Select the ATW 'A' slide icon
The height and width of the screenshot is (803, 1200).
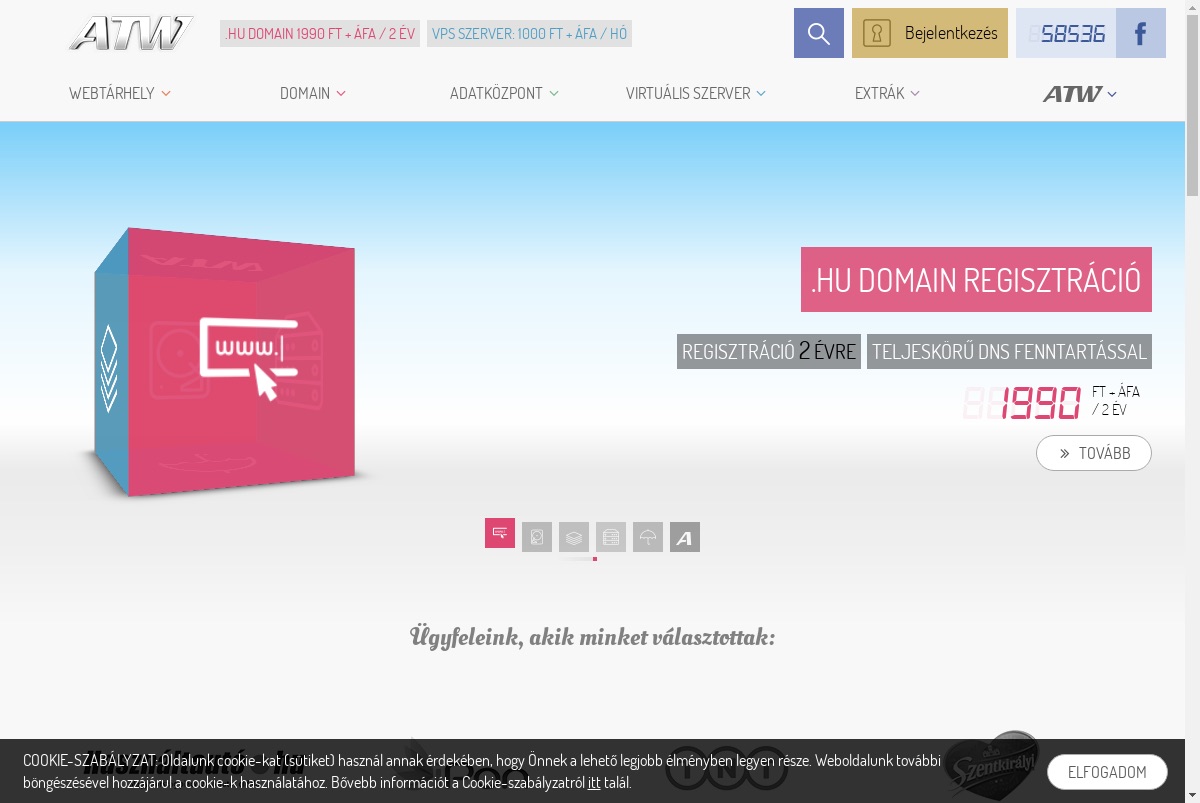(x=685, y=537)
